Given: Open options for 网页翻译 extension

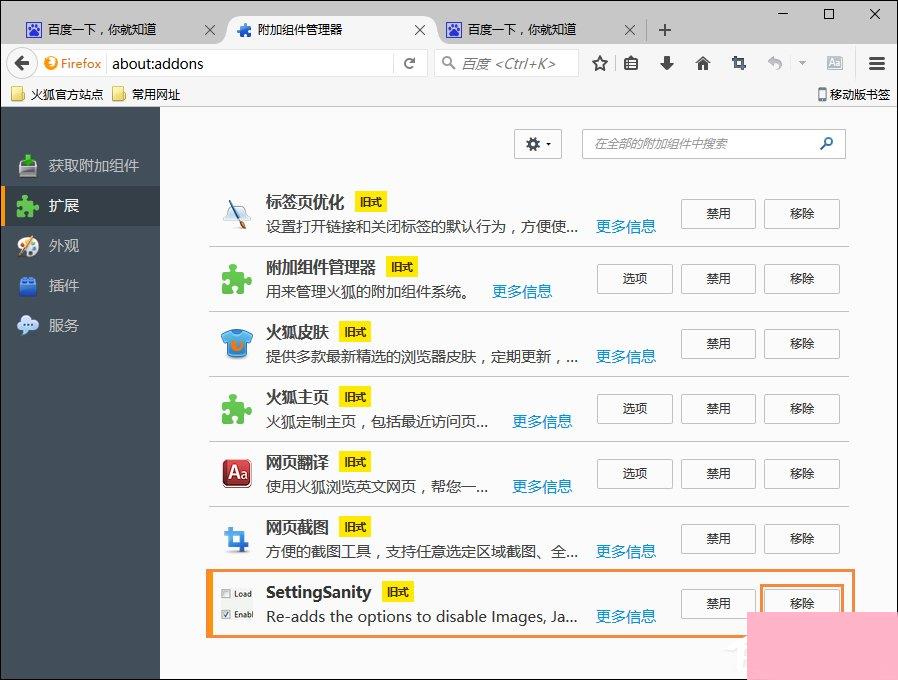Looking at the screenshot, I should (635, 474).
